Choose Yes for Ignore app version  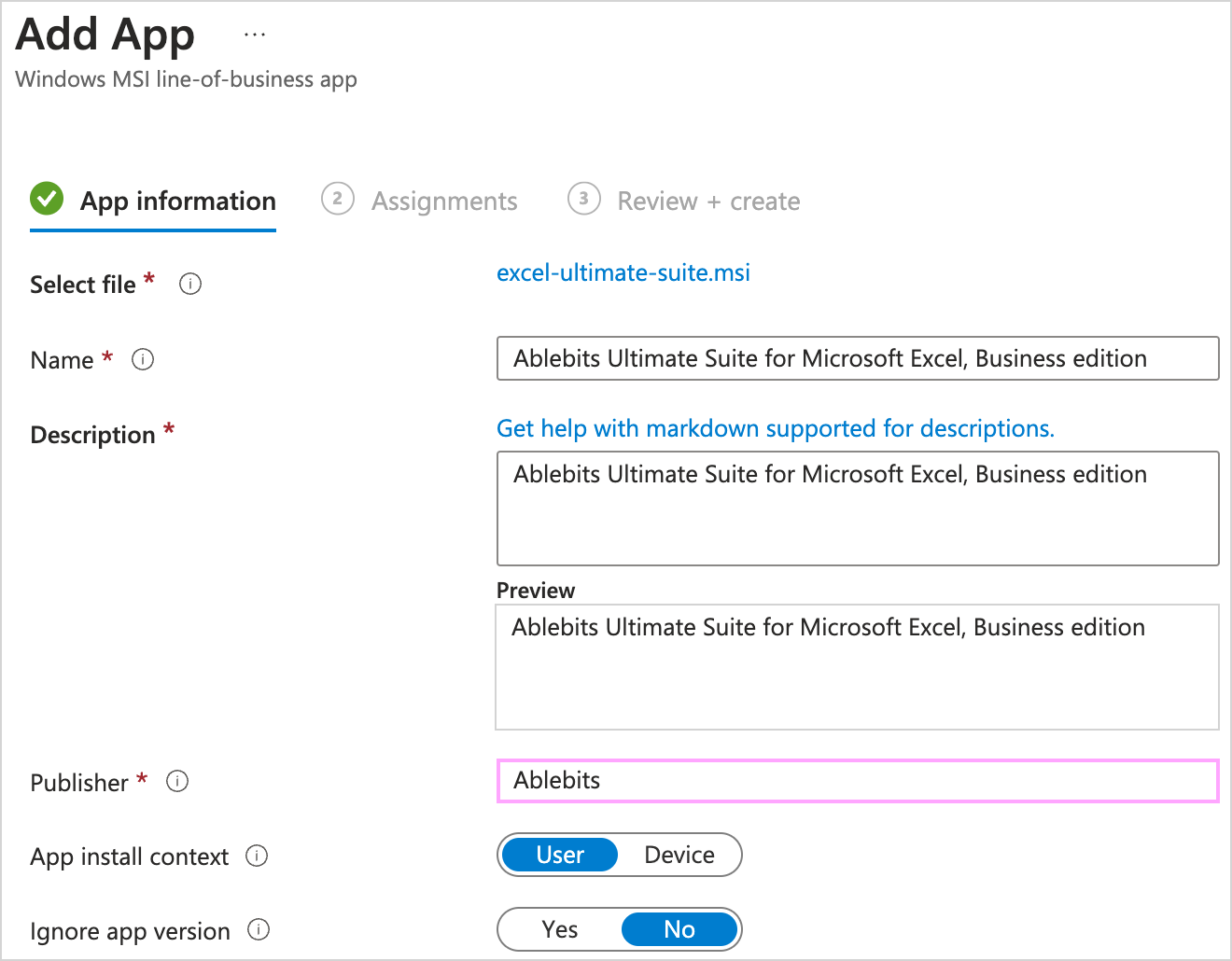pos(560,929)
